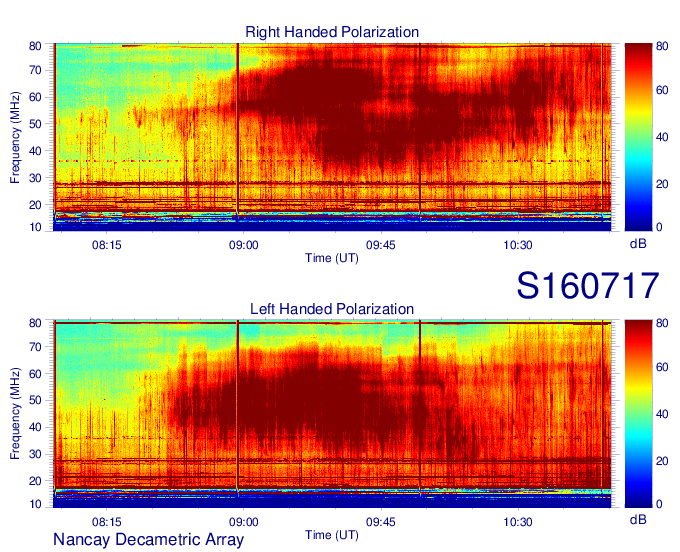Click Time (UT) label under Left Handed plot
This screenshot has height=552, width=680.
(x=332, y=535)
